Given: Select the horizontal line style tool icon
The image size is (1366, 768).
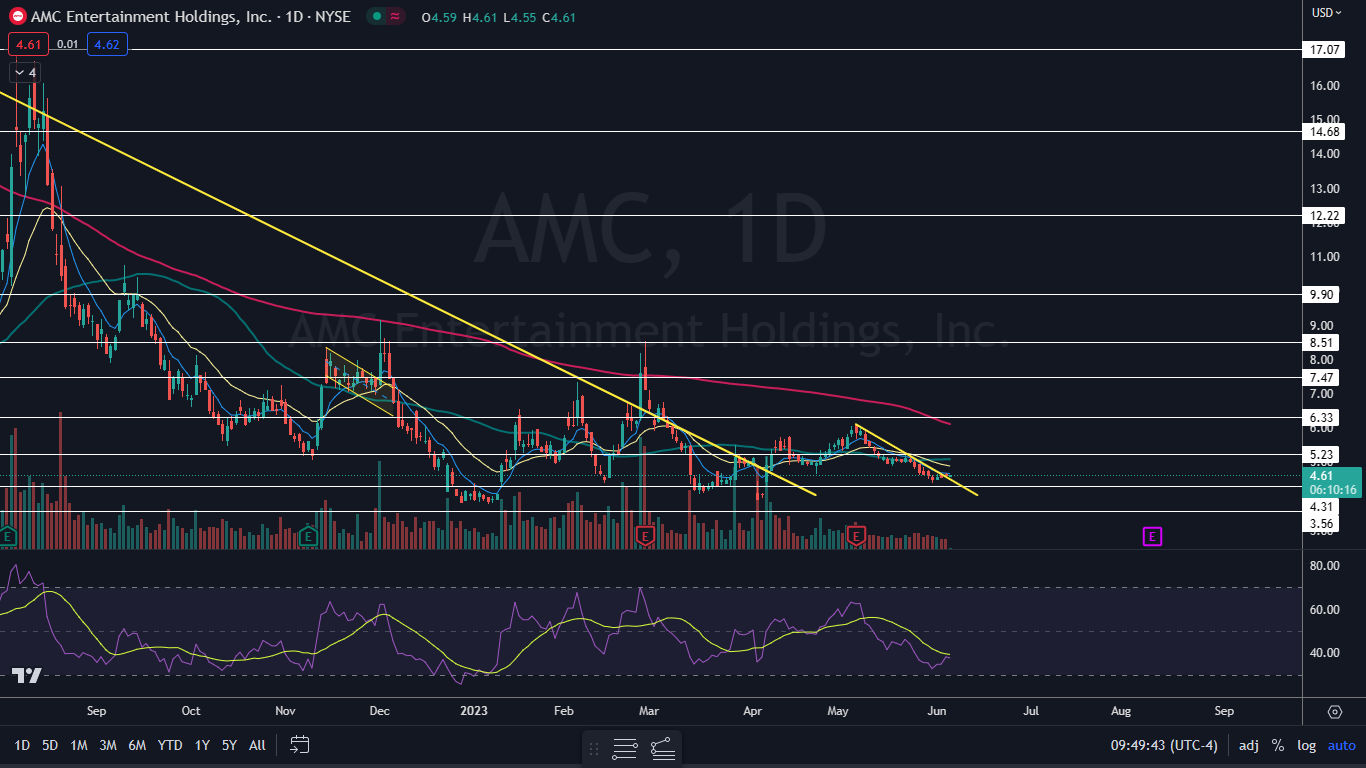Looking at the screenshot, I should tap(625, 748).
